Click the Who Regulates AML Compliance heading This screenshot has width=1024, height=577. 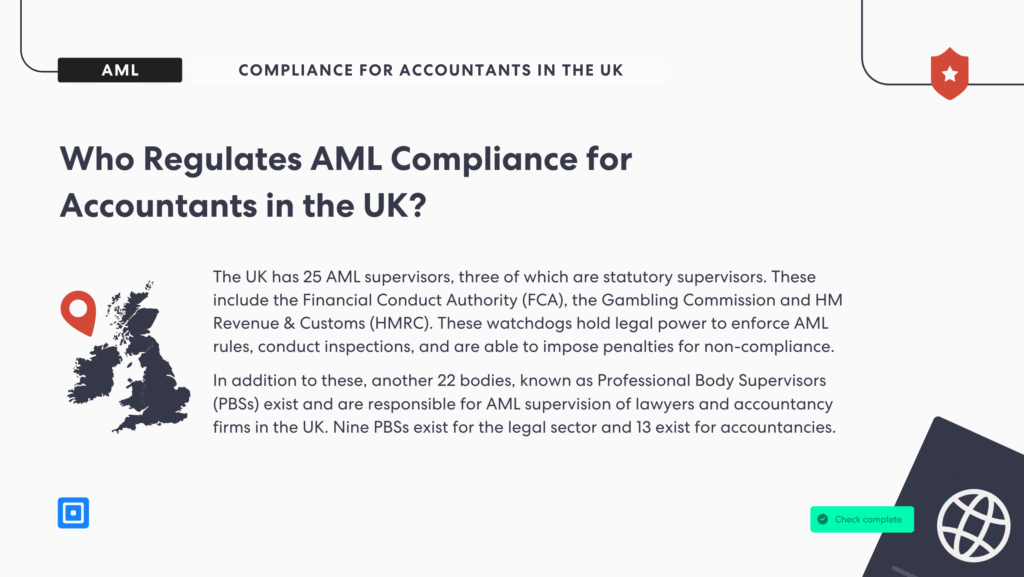click(346, 159)
